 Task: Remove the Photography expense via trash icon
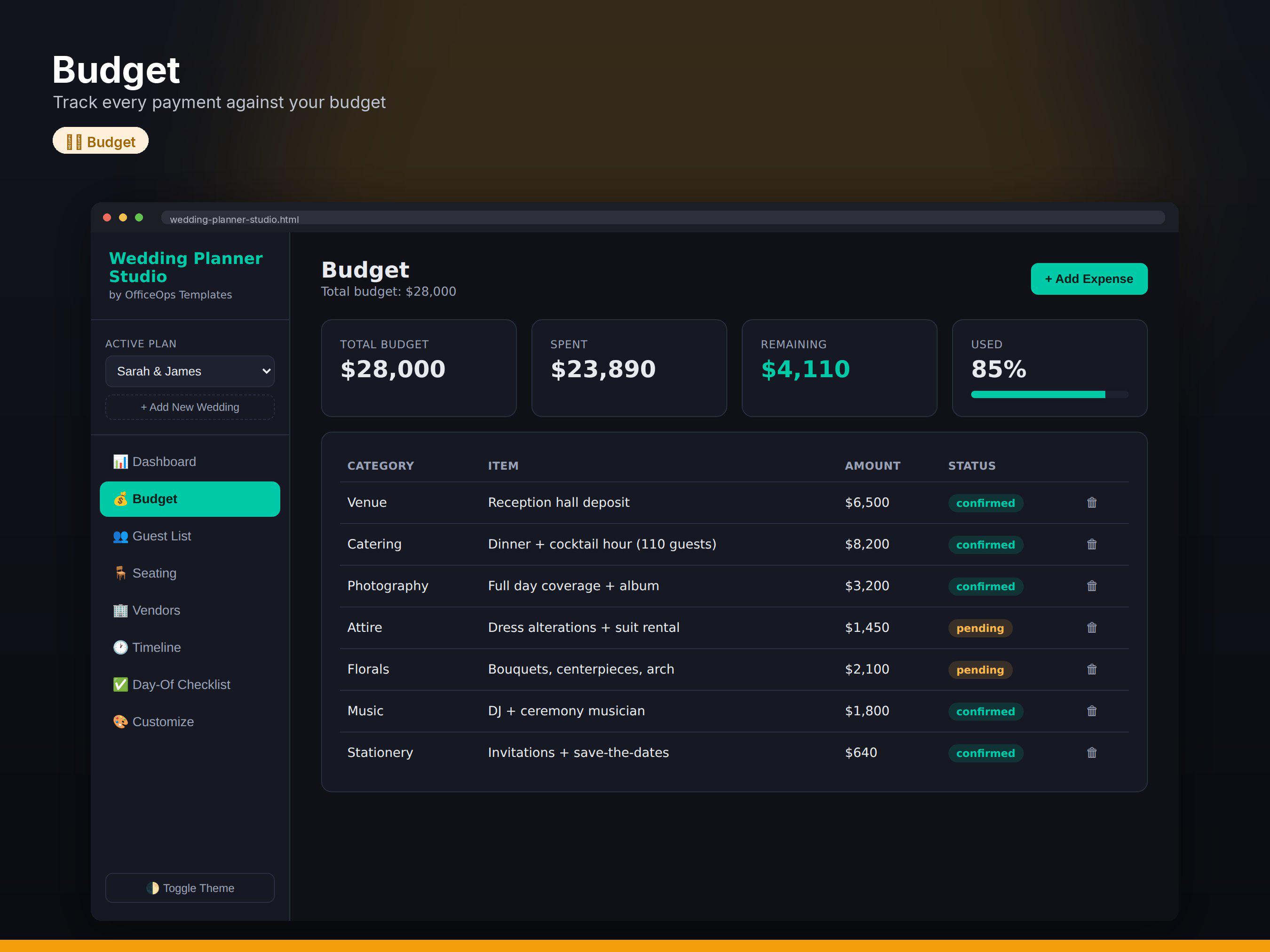tap(1091, 586)
